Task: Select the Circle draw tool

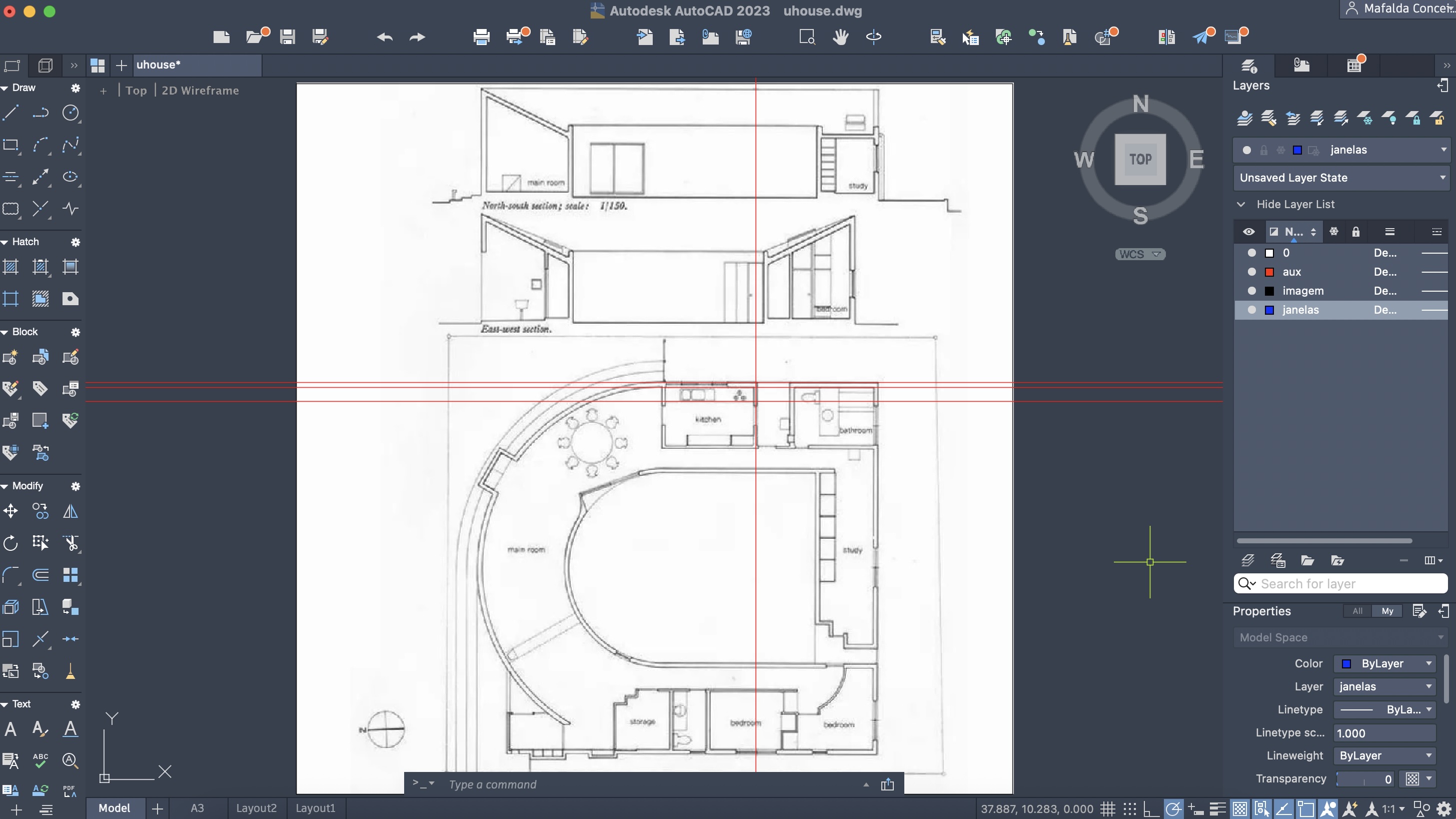Action: pyautogui.click(x=70, y=113)
